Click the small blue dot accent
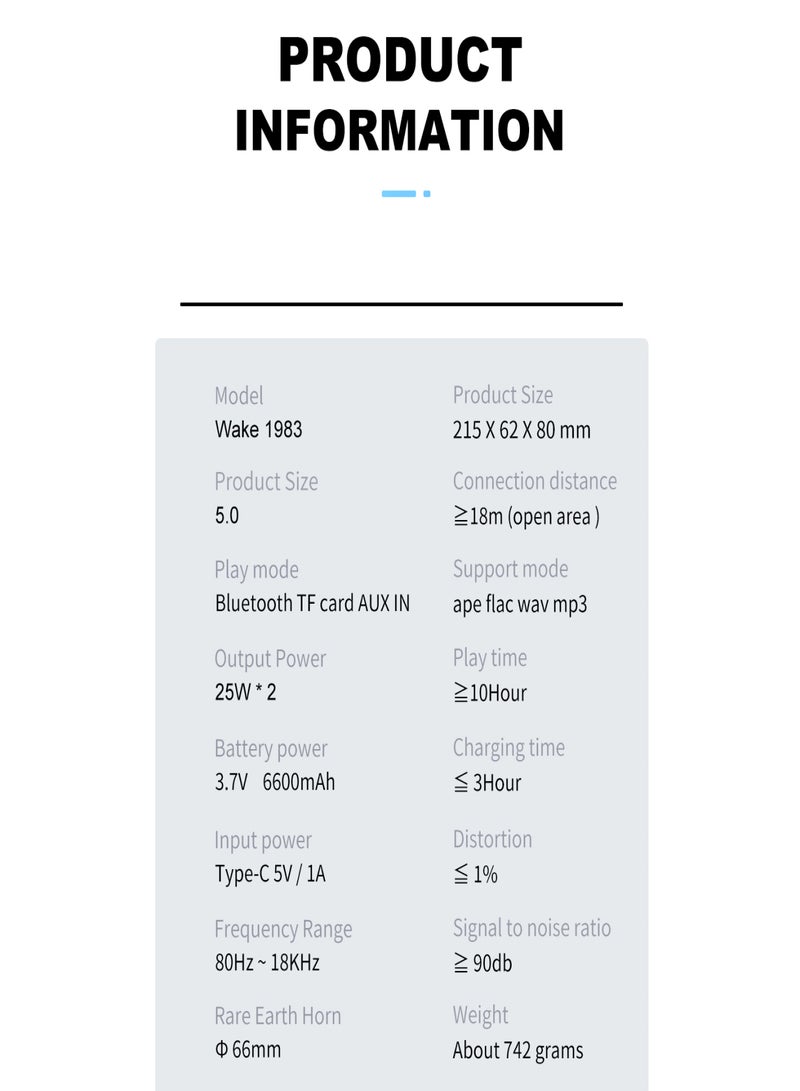This screenshot has height=1091, width=800. pyautogui.click(x=426, y=193)
